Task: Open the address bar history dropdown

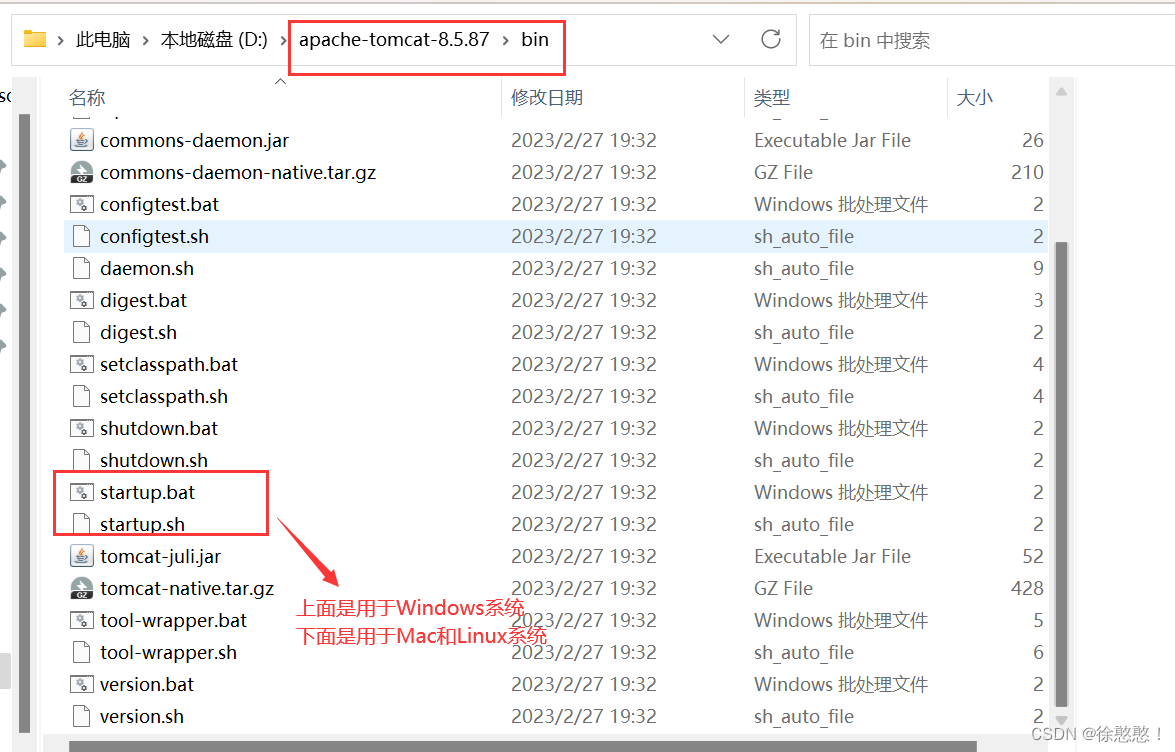Action: (720, 39)
